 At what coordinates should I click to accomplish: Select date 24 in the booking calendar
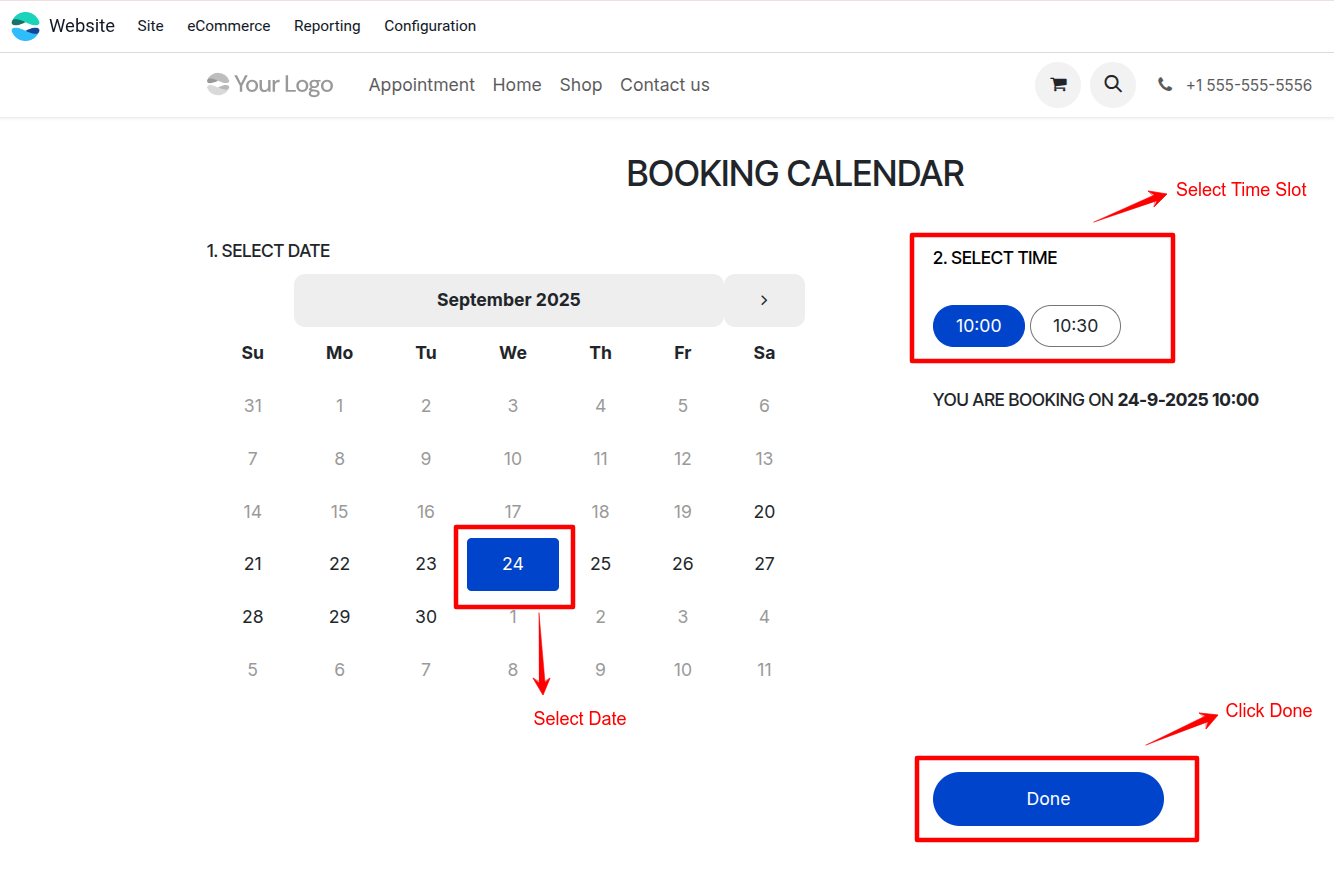513,563
